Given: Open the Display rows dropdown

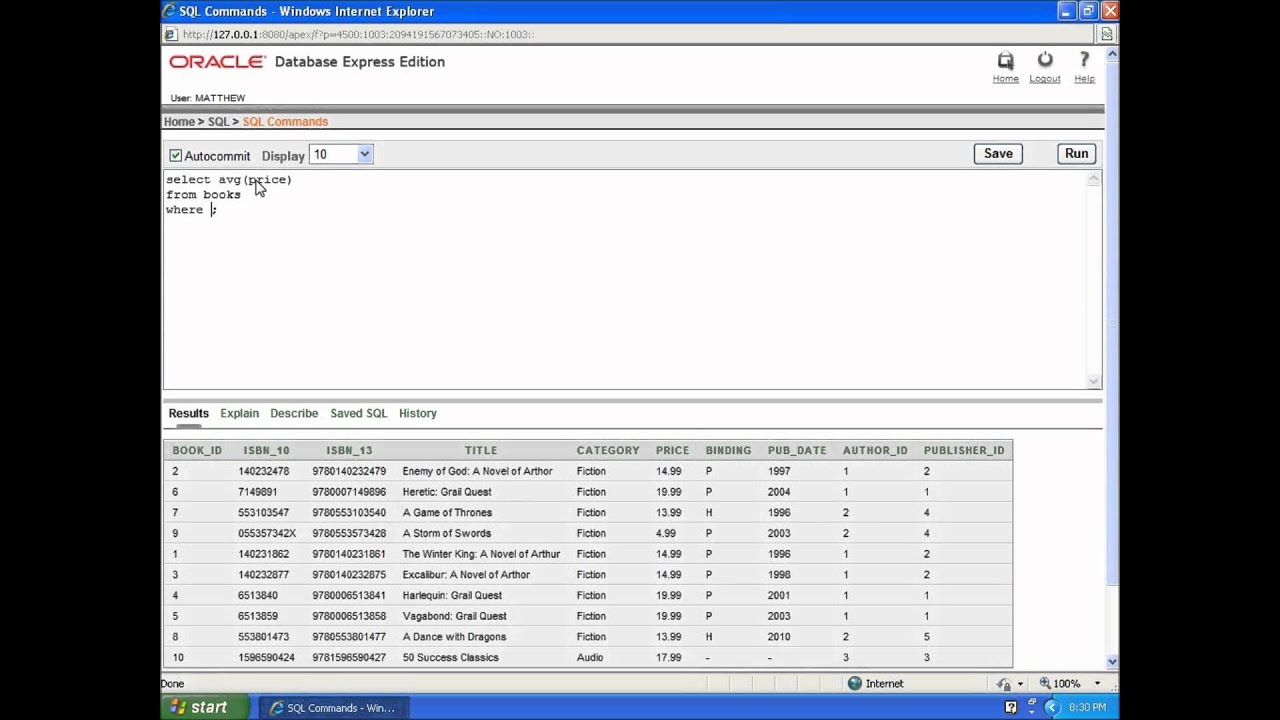Looking at the screenshot, I should coord(342,154).
